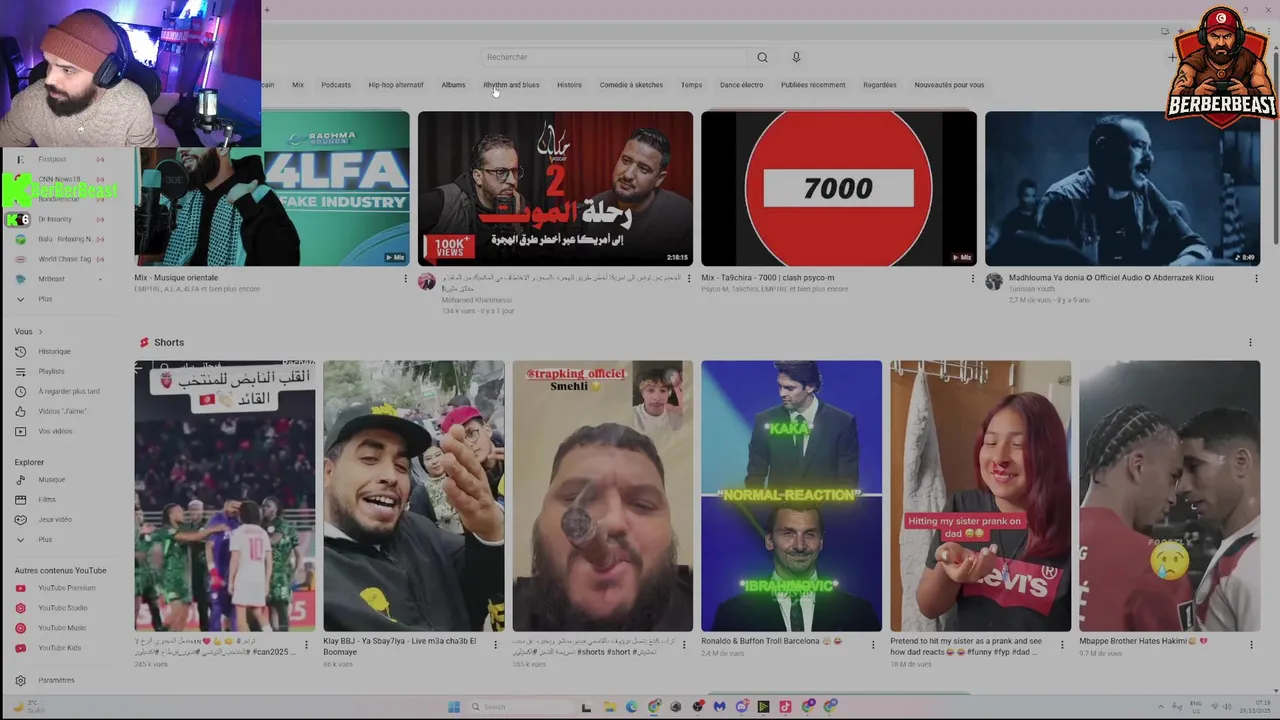This screenshot has height=720, width=1280.
Task: Select the Nouveautés pour vous chip
Action: click(x=949, y=85)
